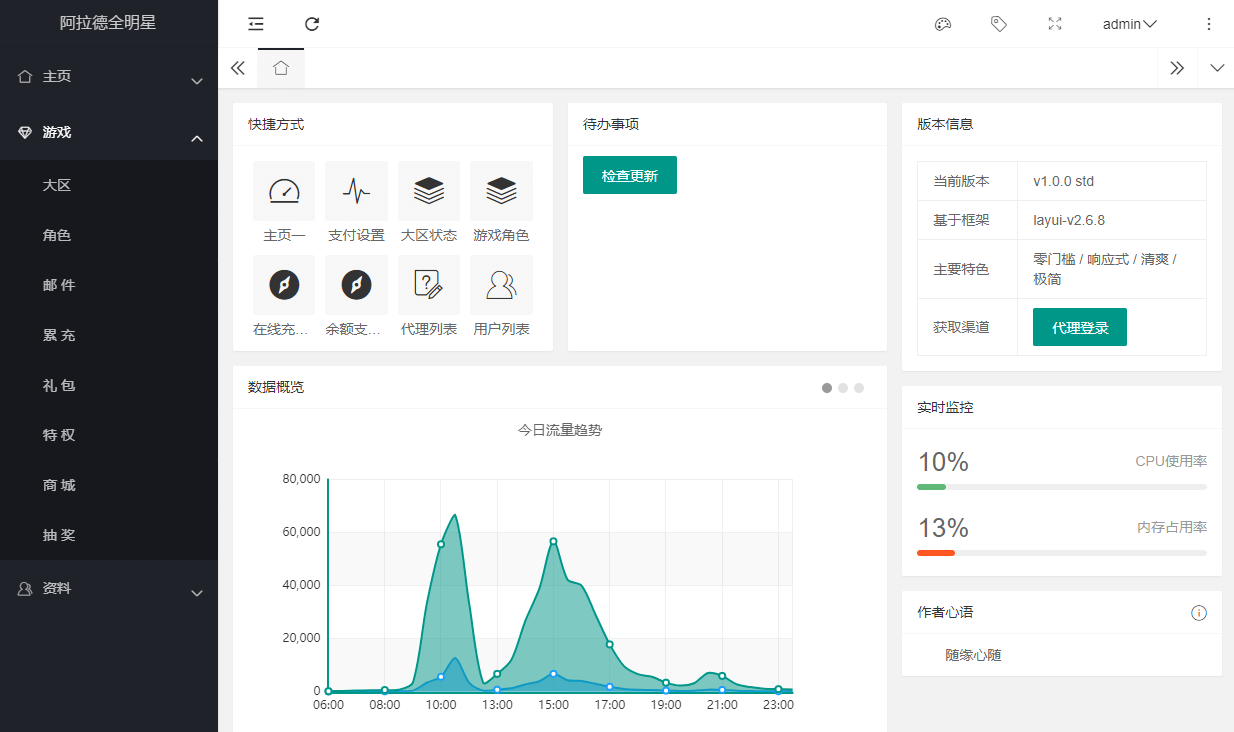Select the first carousel indicator dot

[x=827, y=388]
